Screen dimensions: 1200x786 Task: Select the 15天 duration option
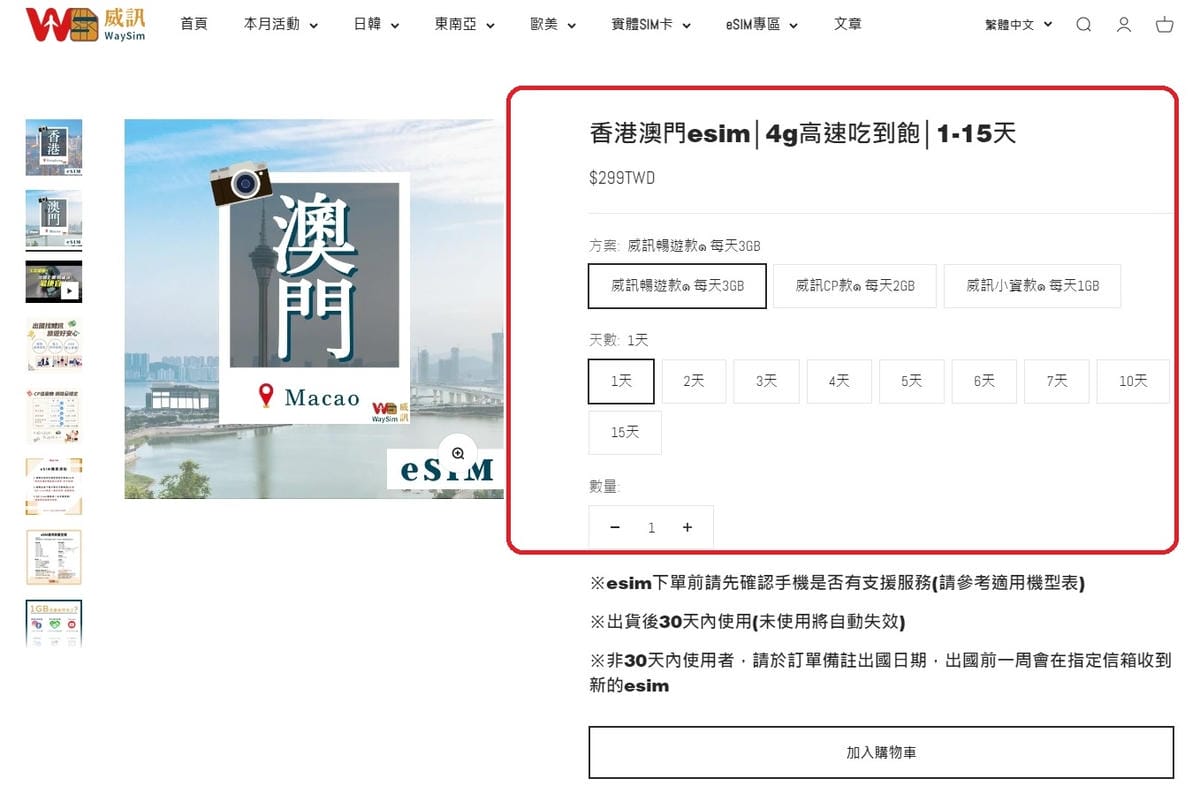pyautogui.click(x=624, y=432)
